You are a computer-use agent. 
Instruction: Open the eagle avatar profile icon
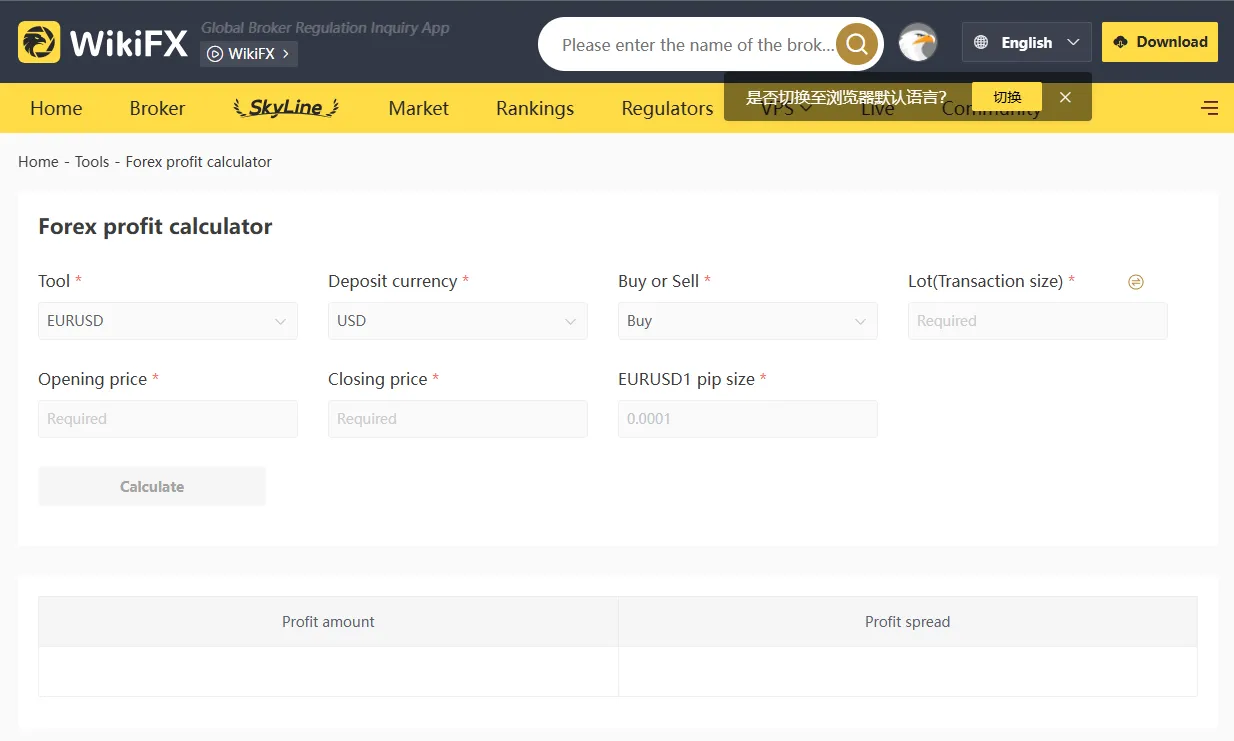[918, 43]
